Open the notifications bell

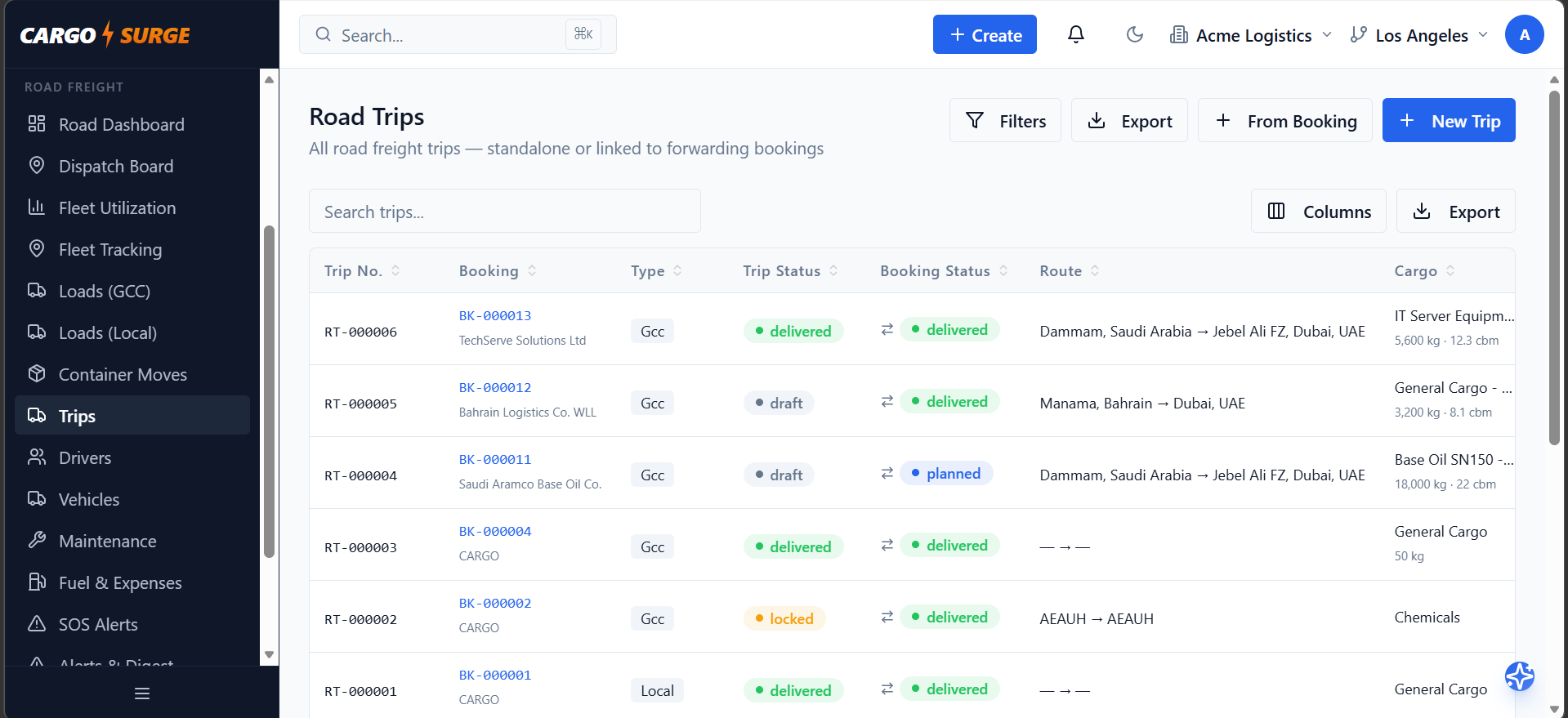coord(1076,34)
